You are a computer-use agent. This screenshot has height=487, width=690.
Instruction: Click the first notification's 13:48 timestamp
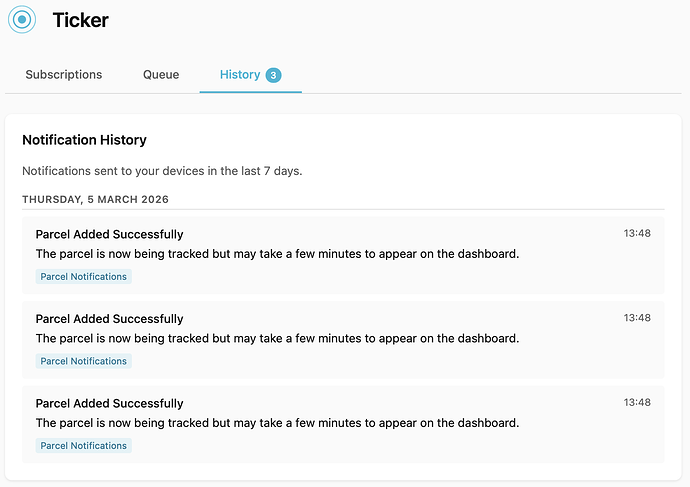click(x=637, y=233)
